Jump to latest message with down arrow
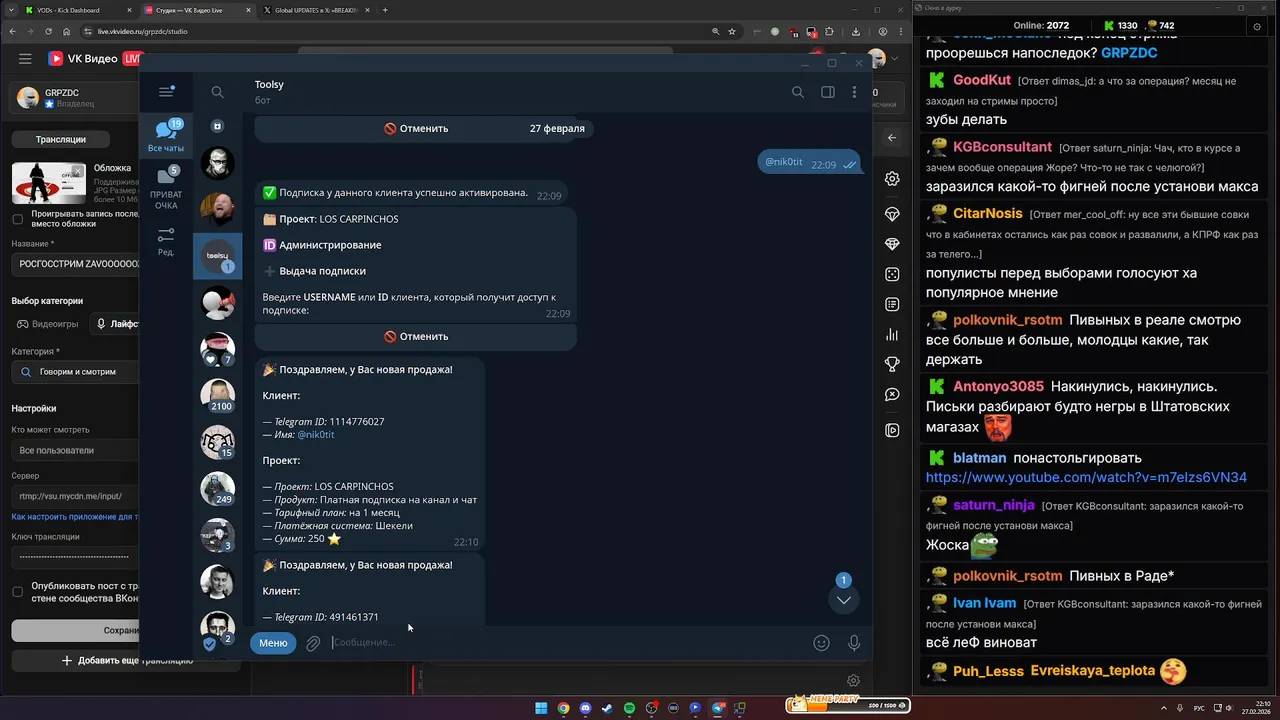 point(844,600)
